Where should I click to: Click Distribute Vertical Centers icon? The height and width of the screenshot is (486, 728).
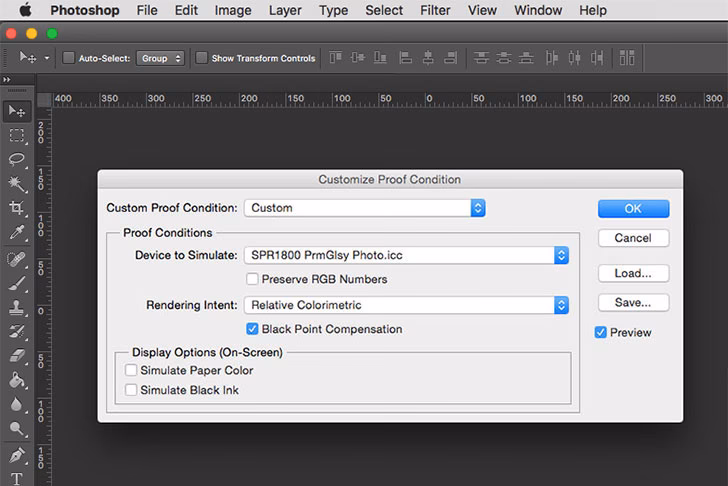tap(504, 58)
